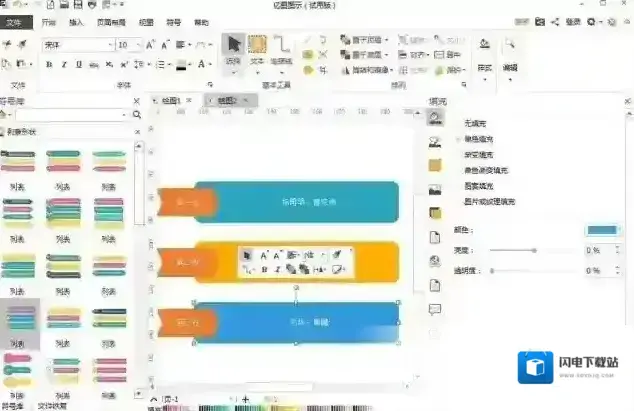Open the fill 颜色 color dropdown
This screenshot has height=411, width=634.
click(604, 230)
